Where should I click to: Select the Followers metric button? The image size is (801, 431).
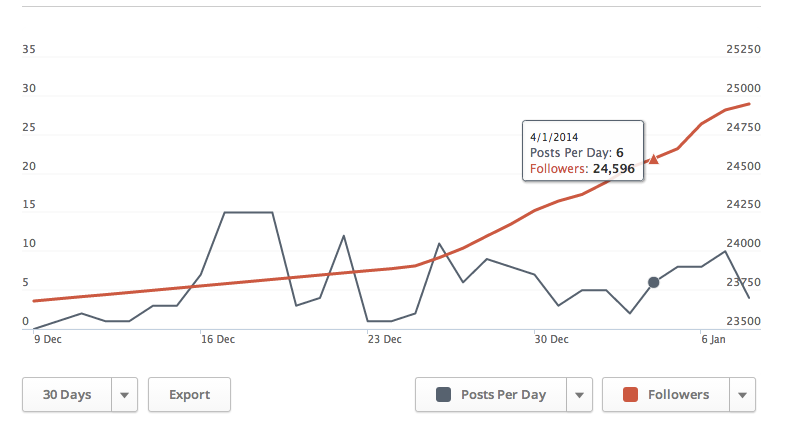coord(666,395)
